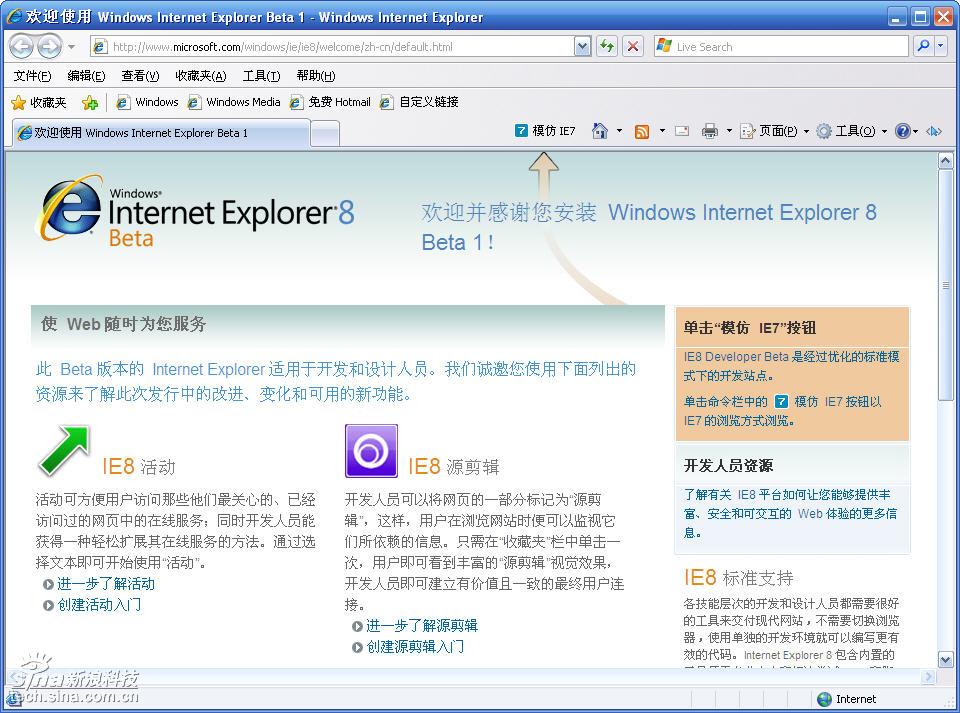Image resolution: width=960 pixels, height=713 pixels.
Task: Follow the 进一步了解活动 link
Action: pos(105,584)
